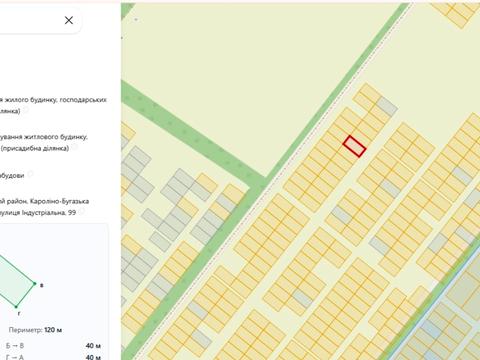Open info icon after 'вулиця Індустріальна, 99'
The height and width of the screenshot is (360, 480).
tap(82, 211)
